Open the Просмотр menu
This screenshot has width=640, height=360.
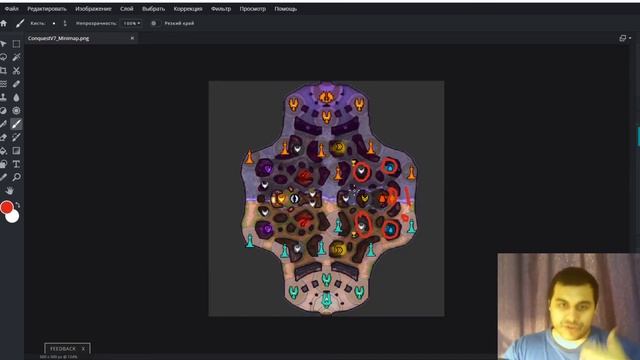pos(253,9)
